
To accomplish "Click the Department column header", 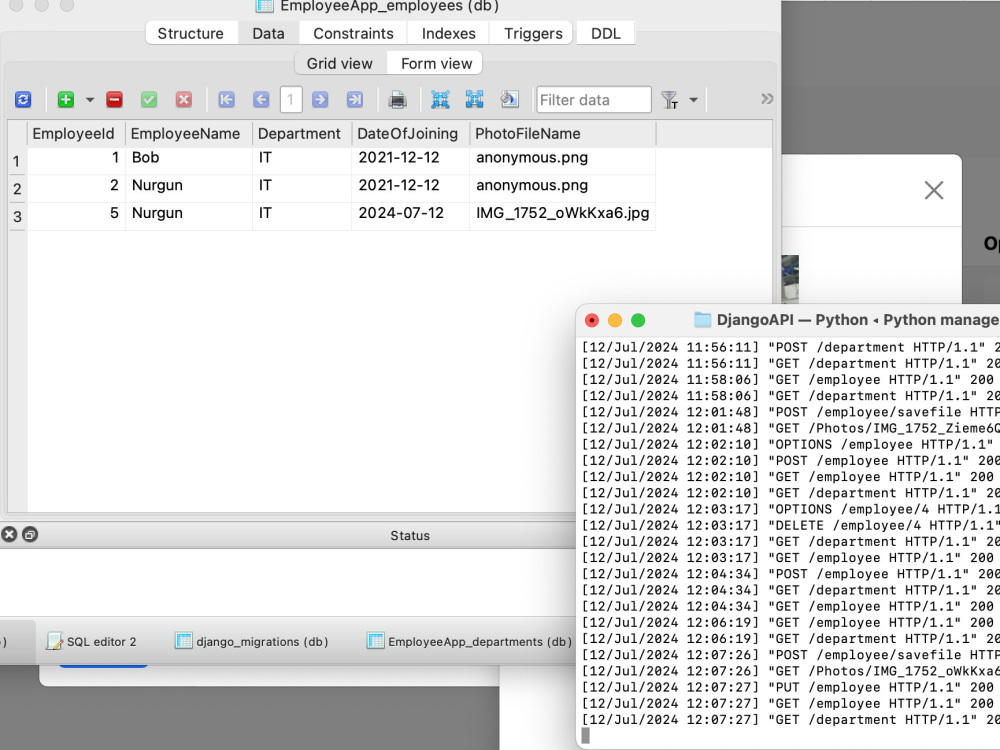I will pos(302,134).
